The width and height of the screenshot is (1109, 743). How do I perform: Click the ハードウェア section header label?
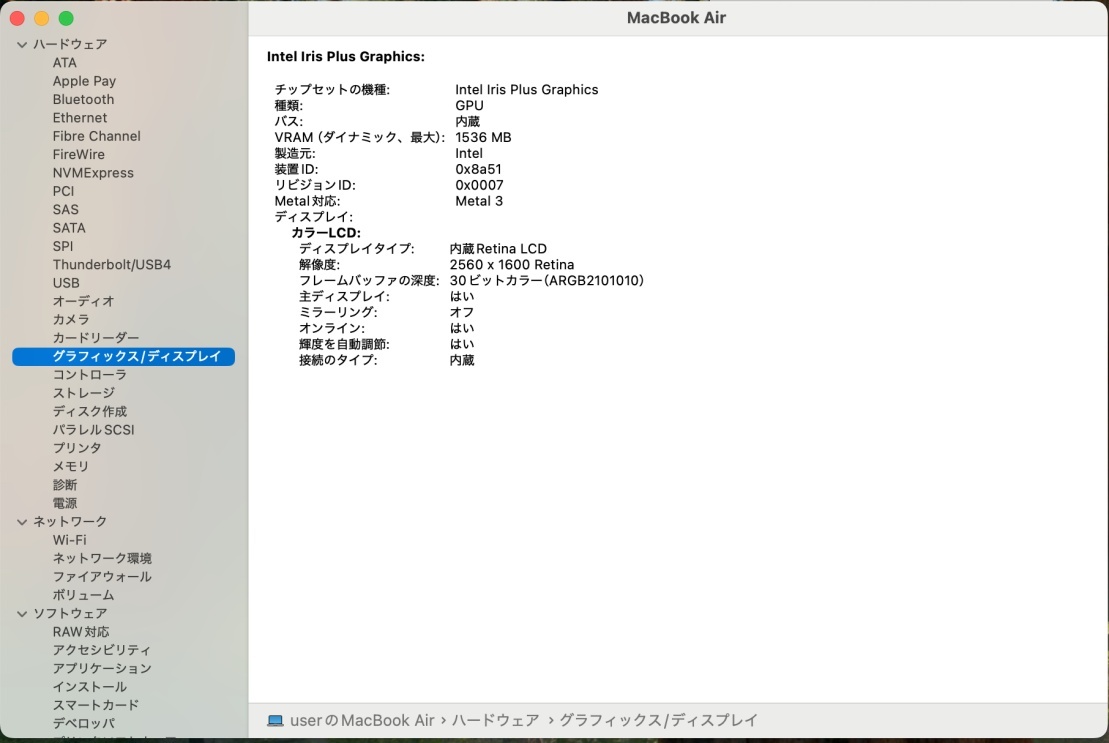coord(70,45)
